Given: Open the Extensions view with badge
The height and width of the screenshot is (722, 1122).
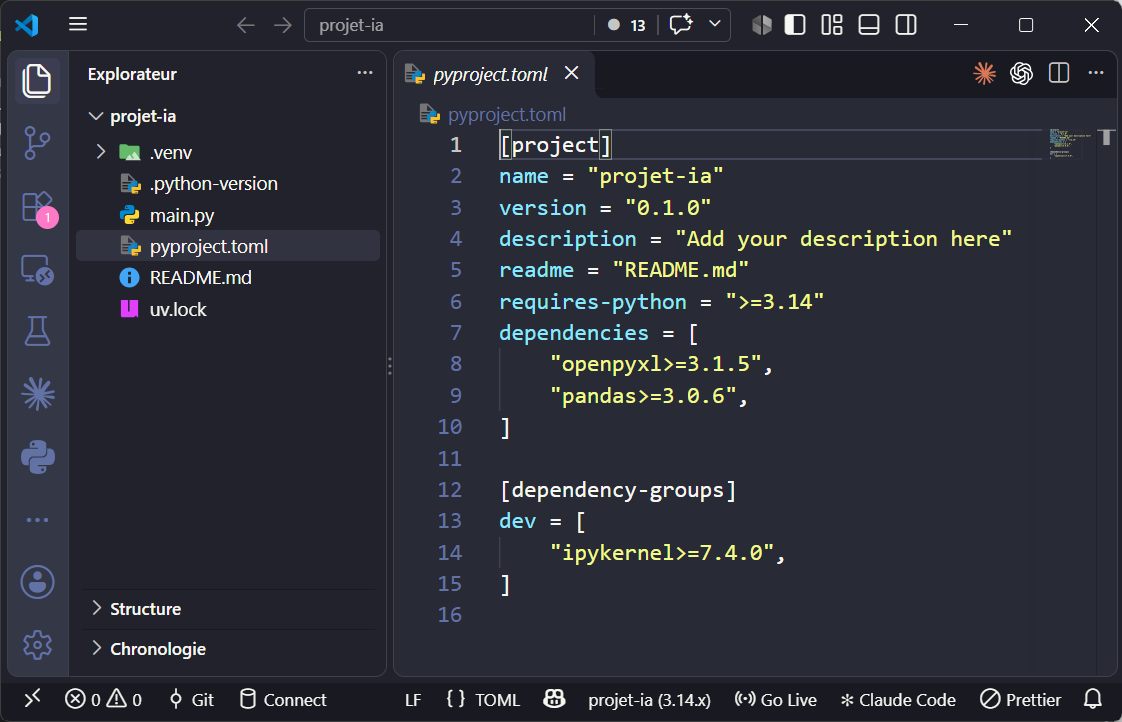Looking at the screenshot, I should point(37,208).
